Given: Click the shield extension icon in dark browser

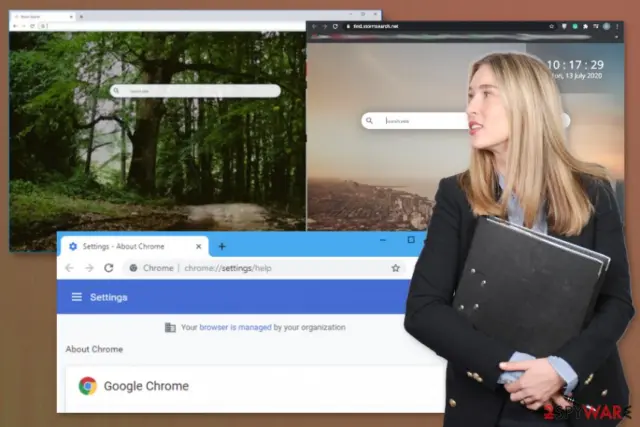Looking at the screenshot, I should tap(564, 26).
